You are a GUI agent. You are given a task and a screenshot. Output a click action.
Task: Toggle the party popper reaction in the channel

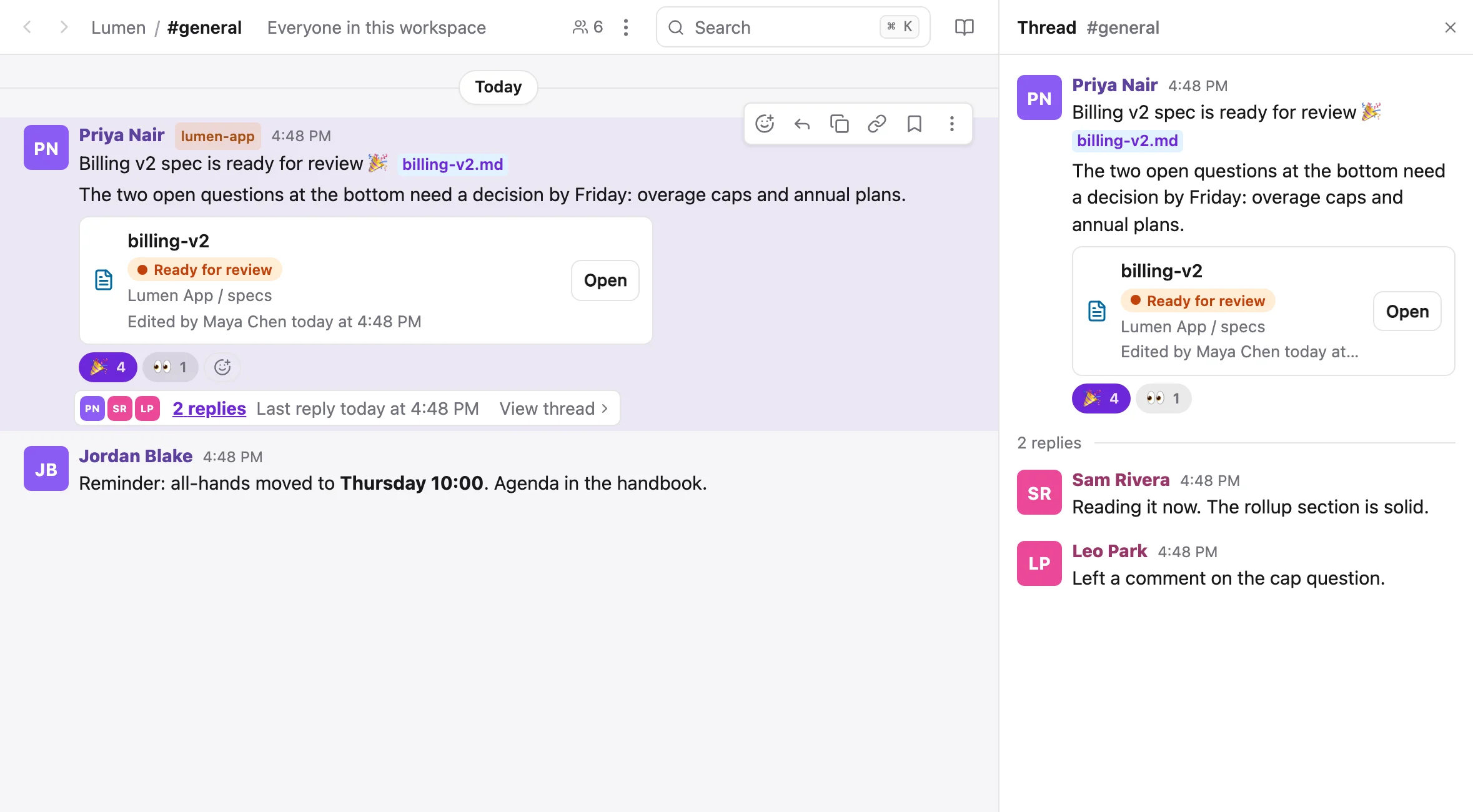(x=107, y=367)
